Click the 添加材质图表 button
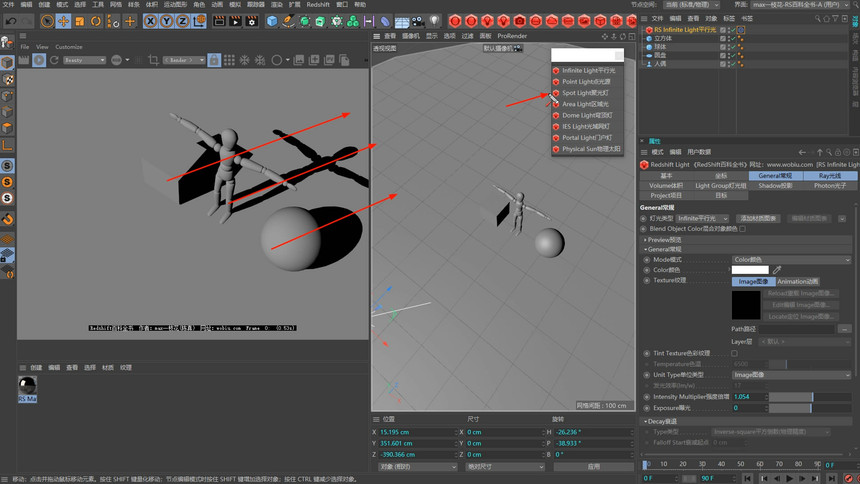This screenshot has width=860, height=484. (758, 218)
